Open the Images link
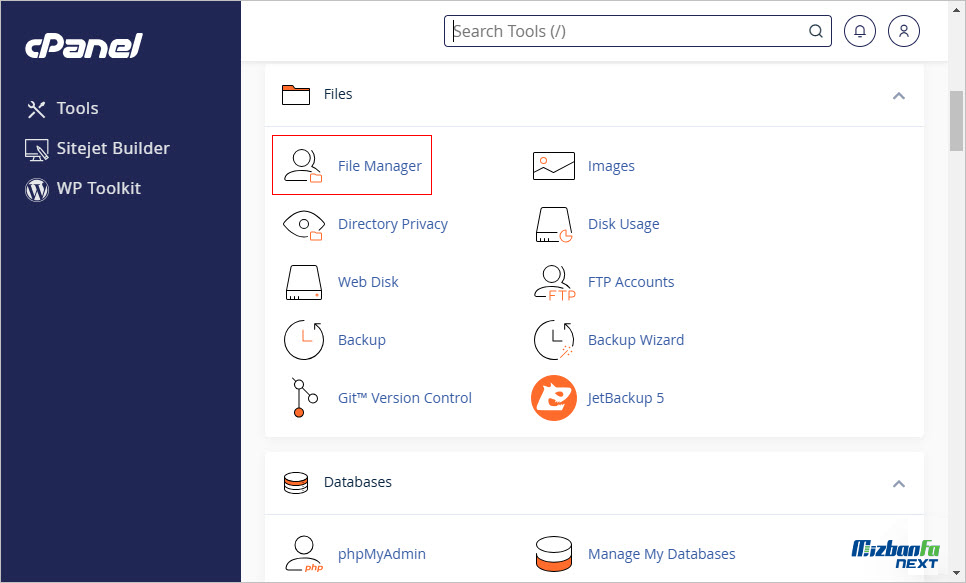 point(611,166)
